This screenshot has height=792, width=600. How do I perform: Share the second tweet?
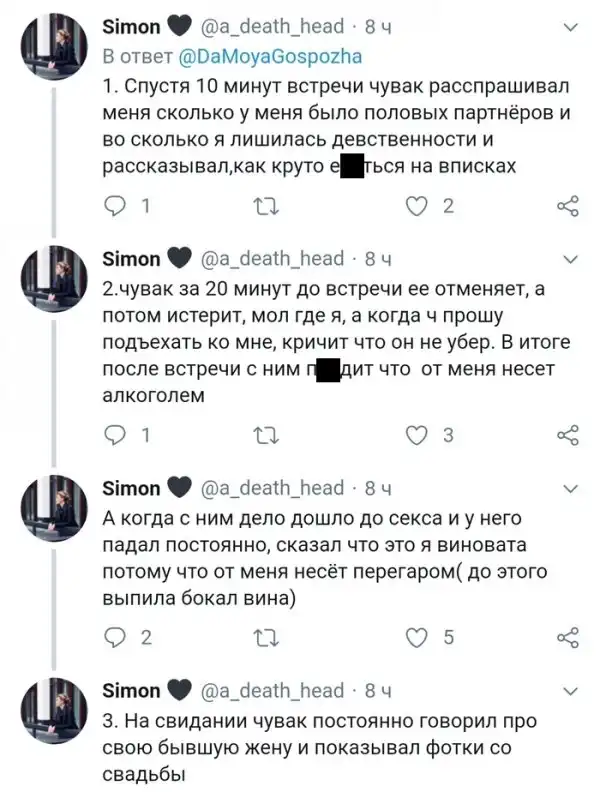click(567, 435)
